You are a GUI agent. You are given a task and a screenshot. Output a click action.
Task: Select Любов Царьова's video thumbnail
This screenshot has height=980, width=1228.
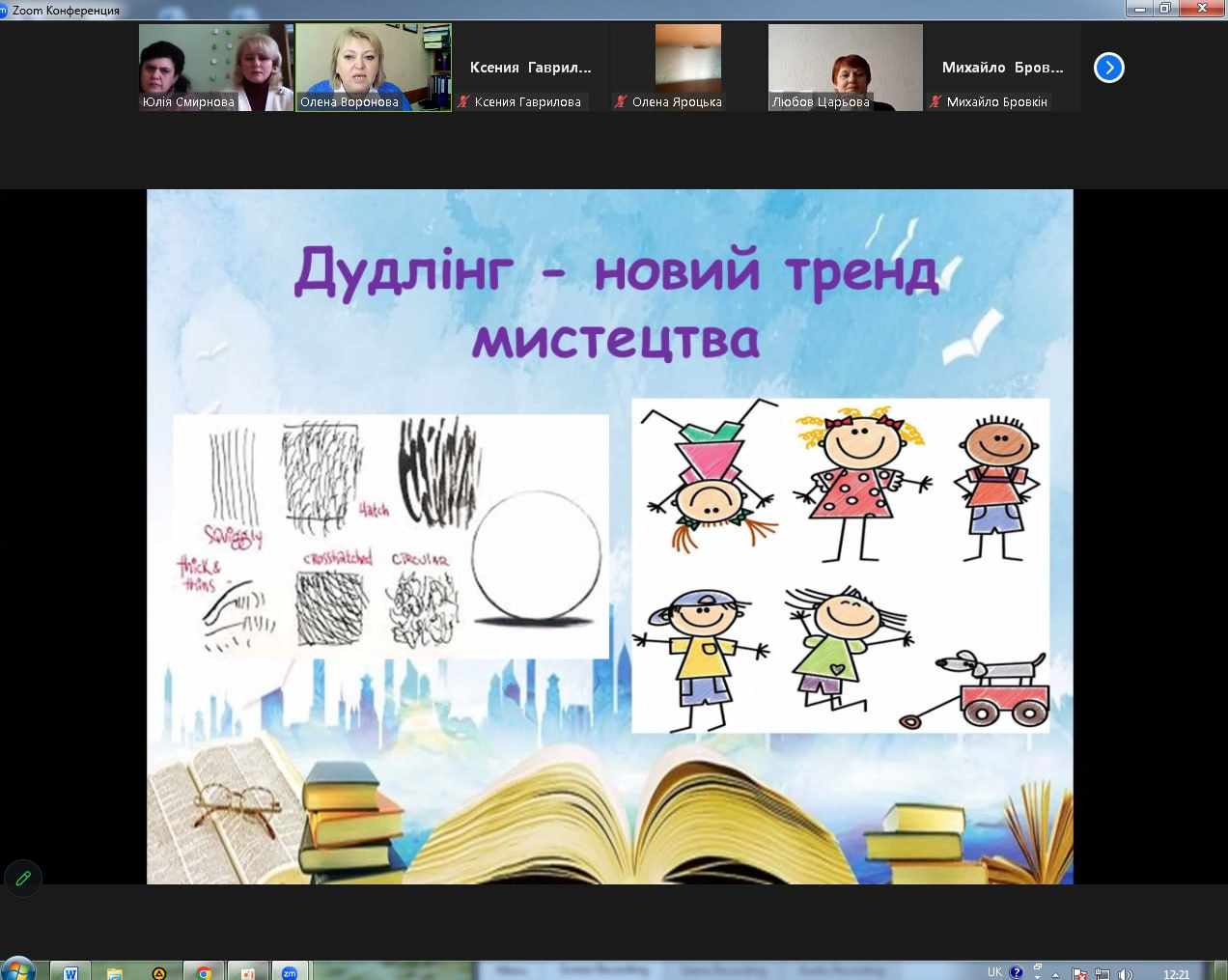pos(845,68)
